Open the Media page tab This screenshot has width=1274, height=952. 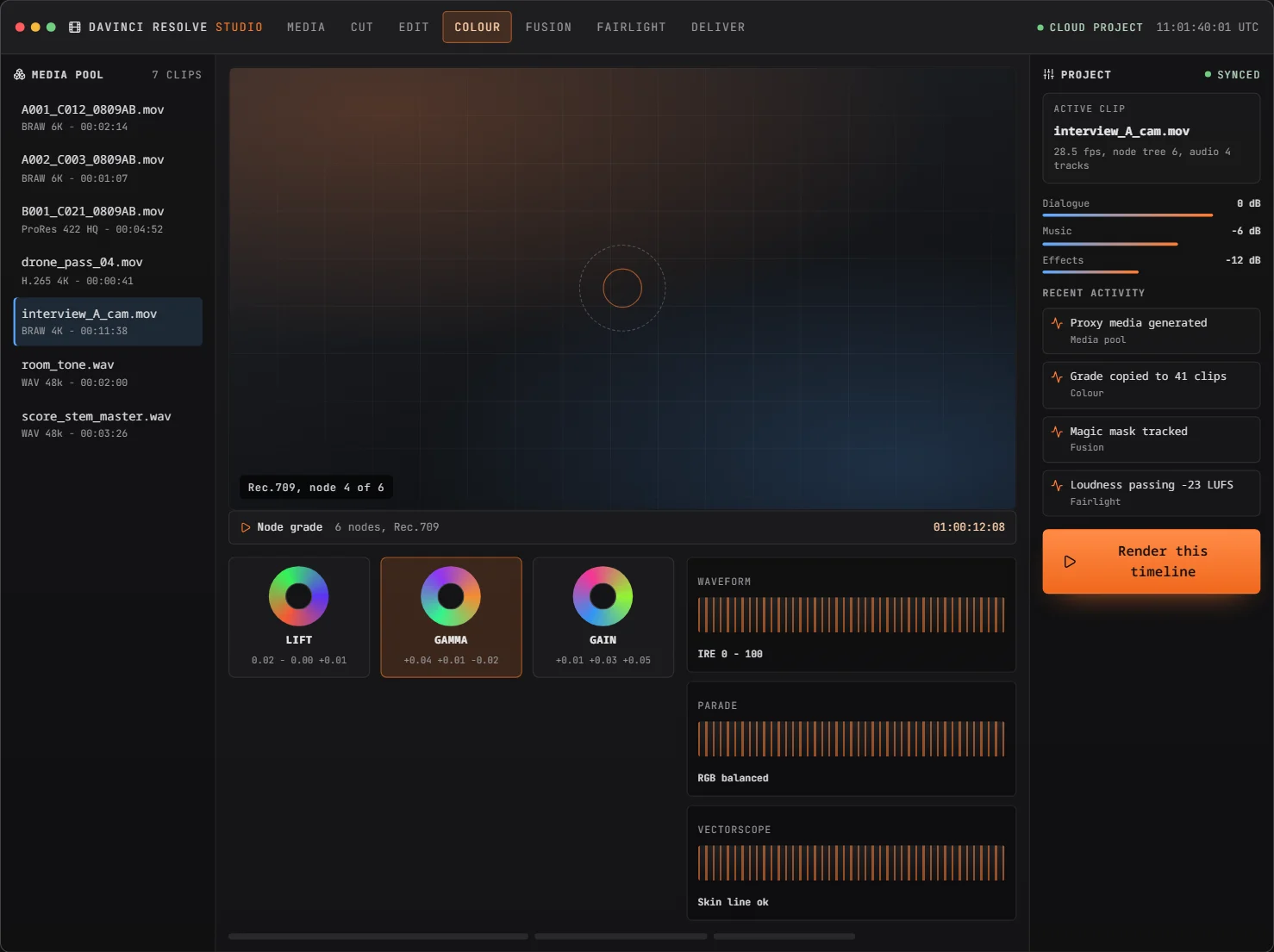306,28
